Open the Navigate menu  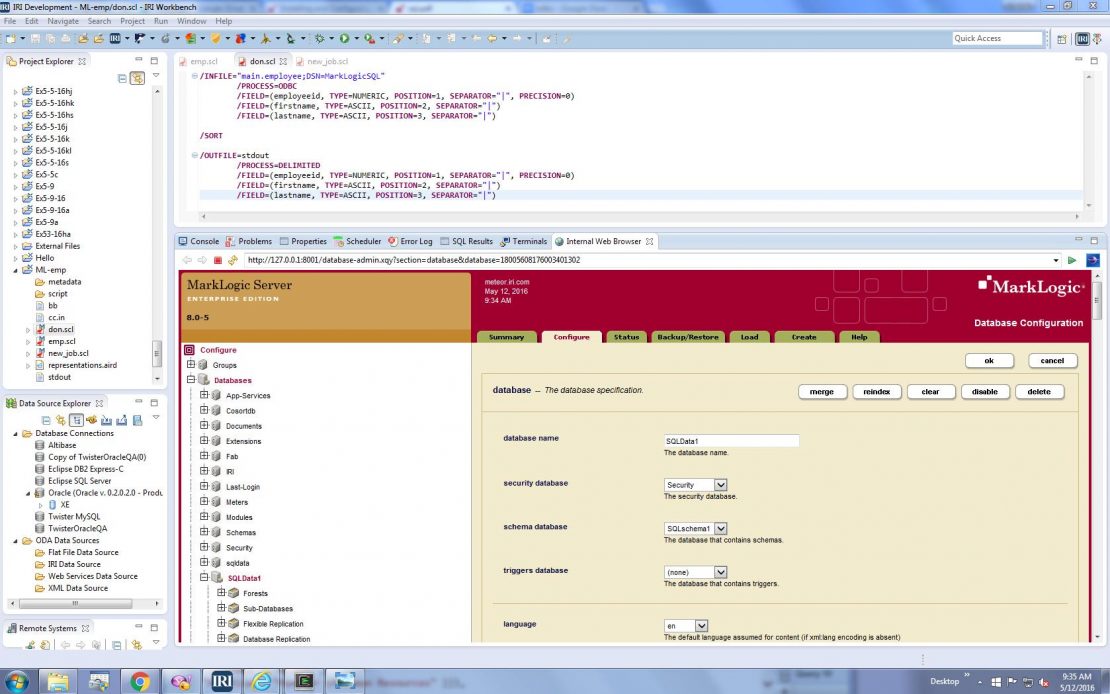pyautogui.click(x=63, y=21)
